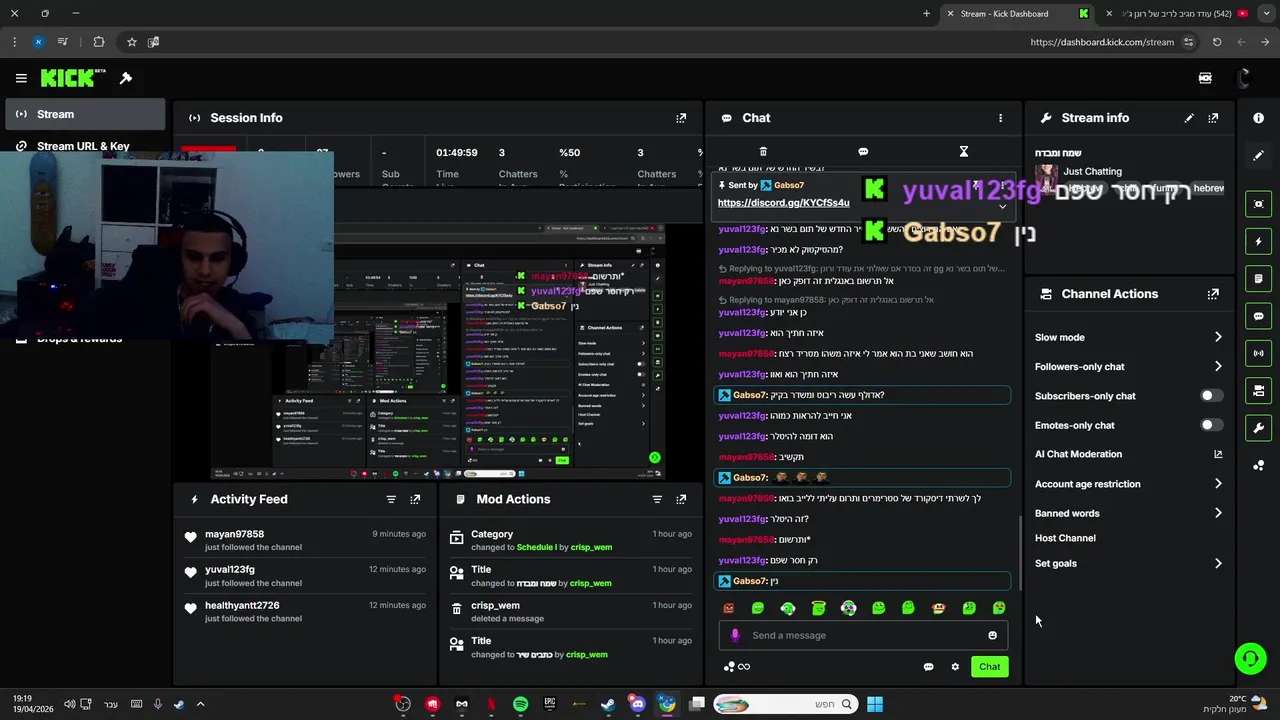
Task: Expand the pinned message chevron
Action: [1002, 206]
